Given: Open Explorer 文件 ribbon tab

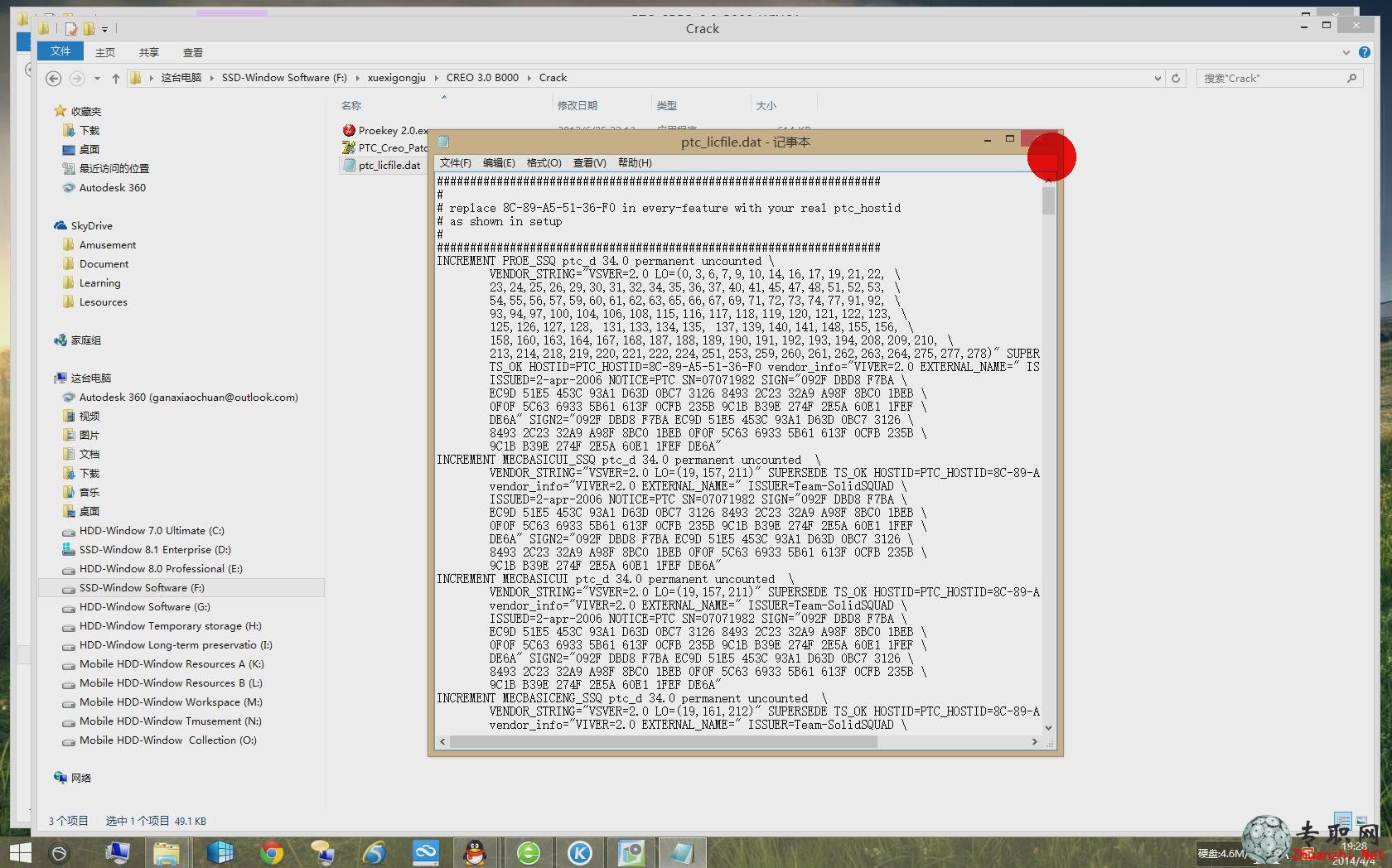Looking at the screenshot, I should (60, 51).
